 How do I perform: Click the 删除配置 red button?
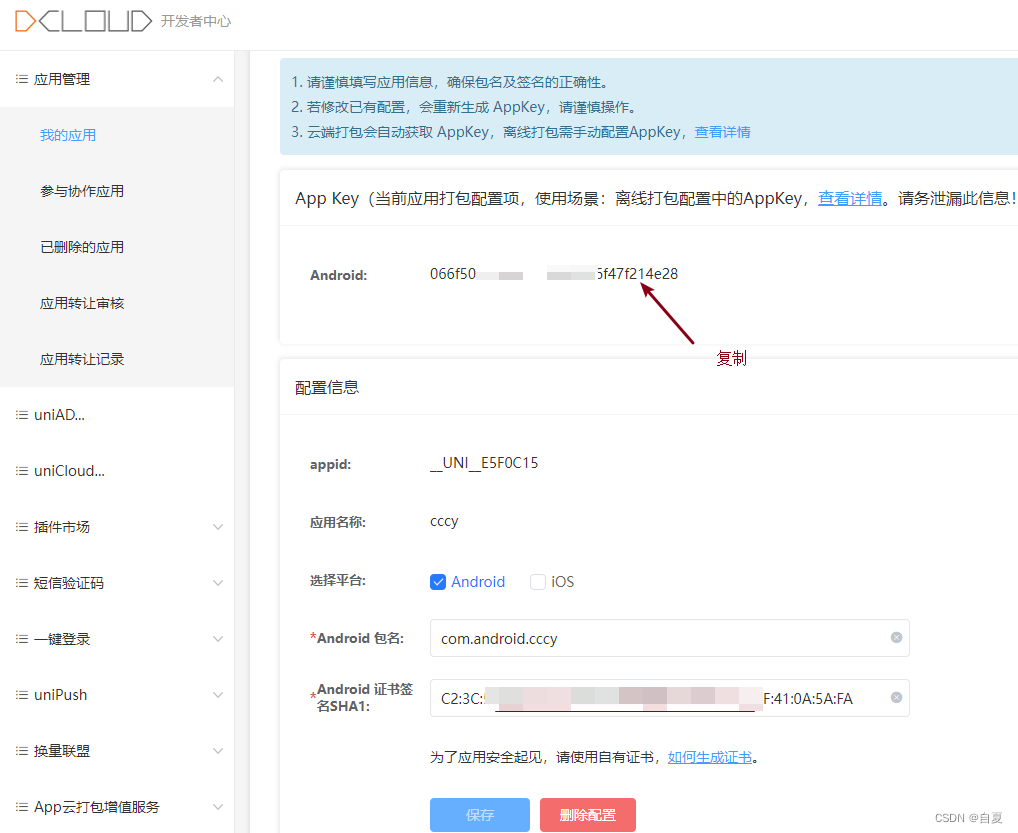(x=587, y=815)
